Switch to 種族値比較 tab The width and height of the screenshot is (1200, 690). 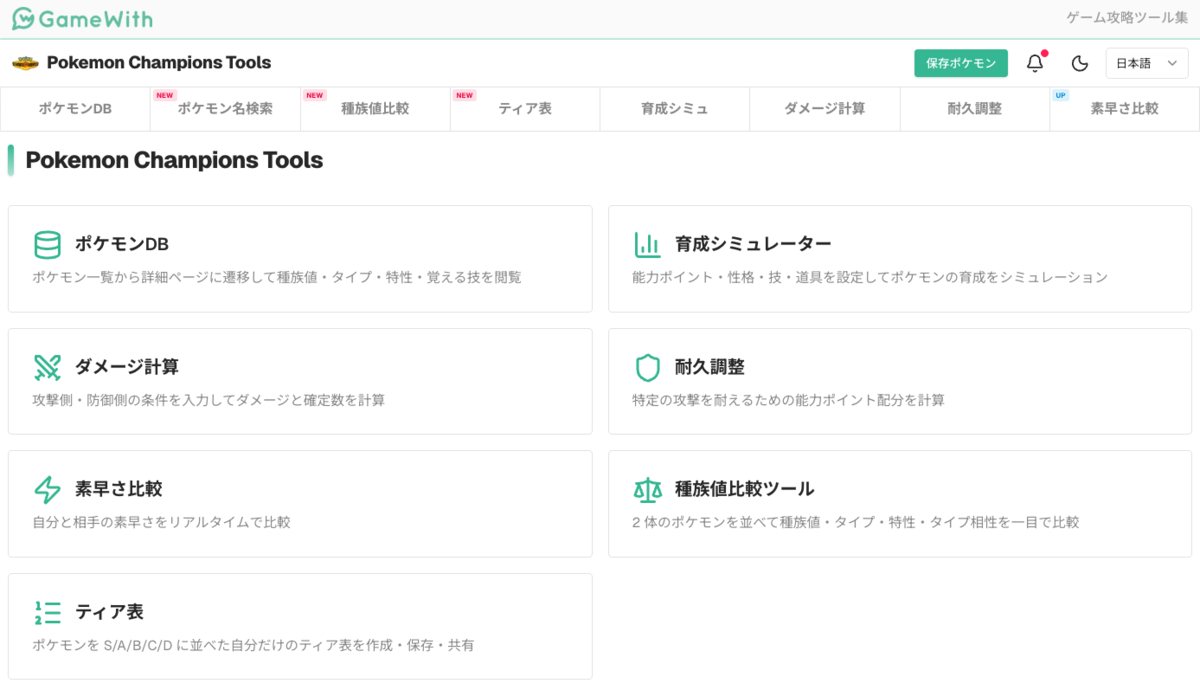375,109
